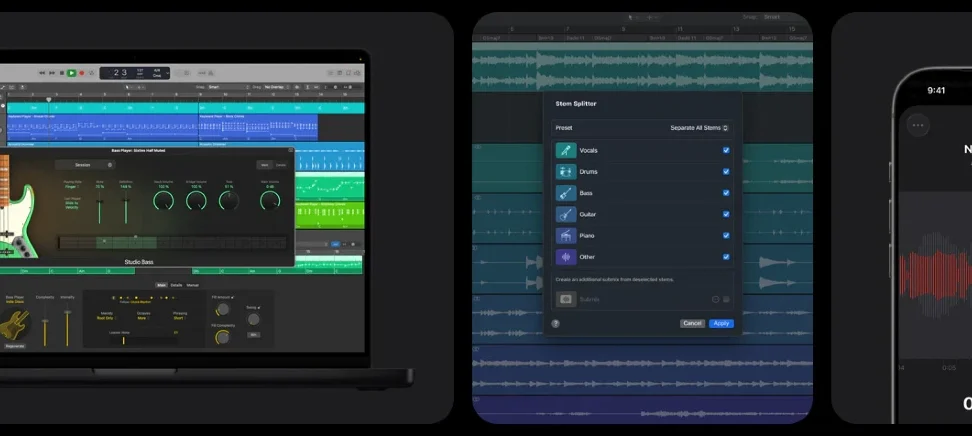Click the fast forward transport button
Viewport: 972px width, 436px height.
click(x=51, y=73)
